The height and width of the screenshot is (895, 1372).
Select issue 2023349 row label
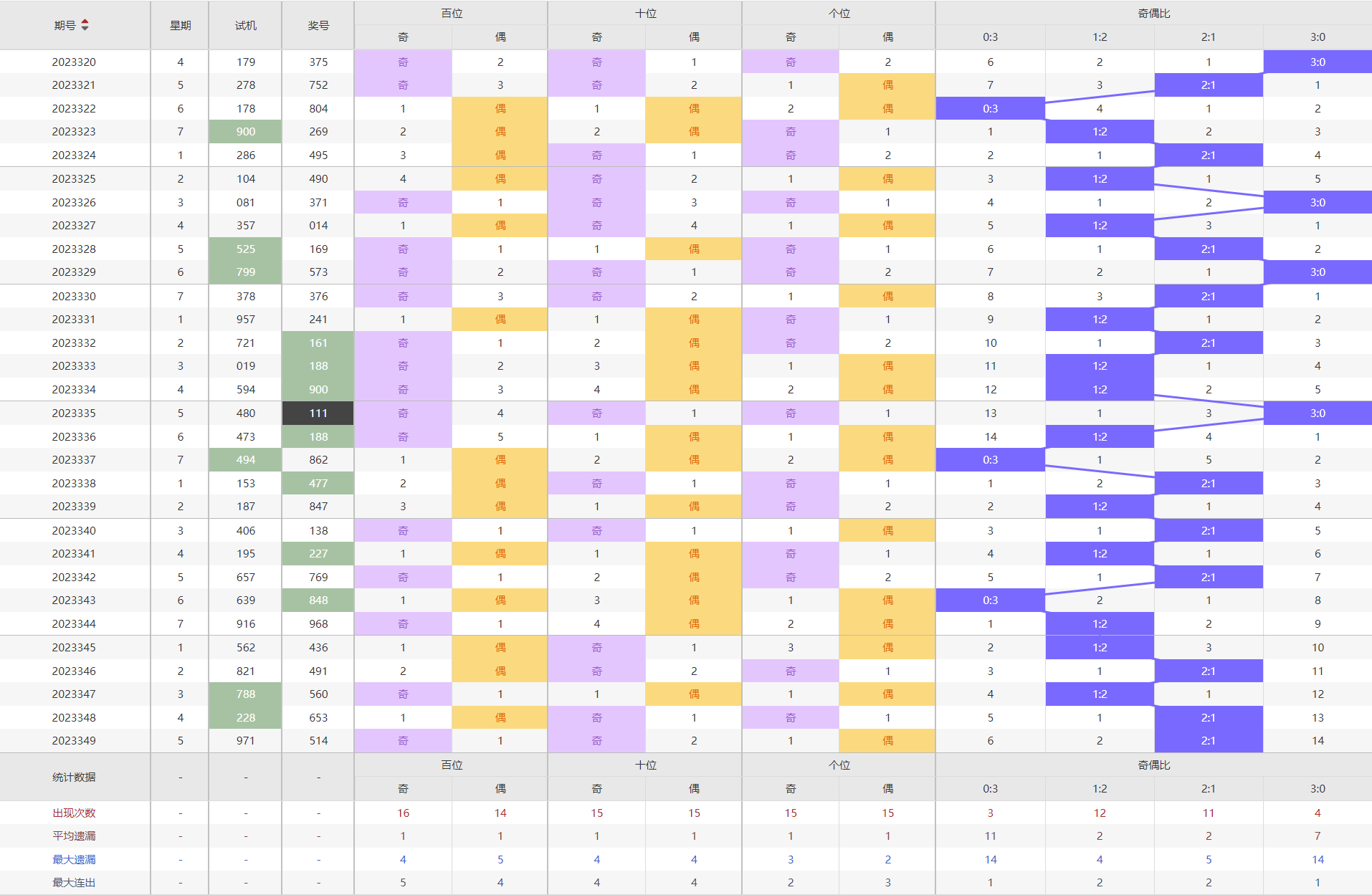click(x=74, y=741)
